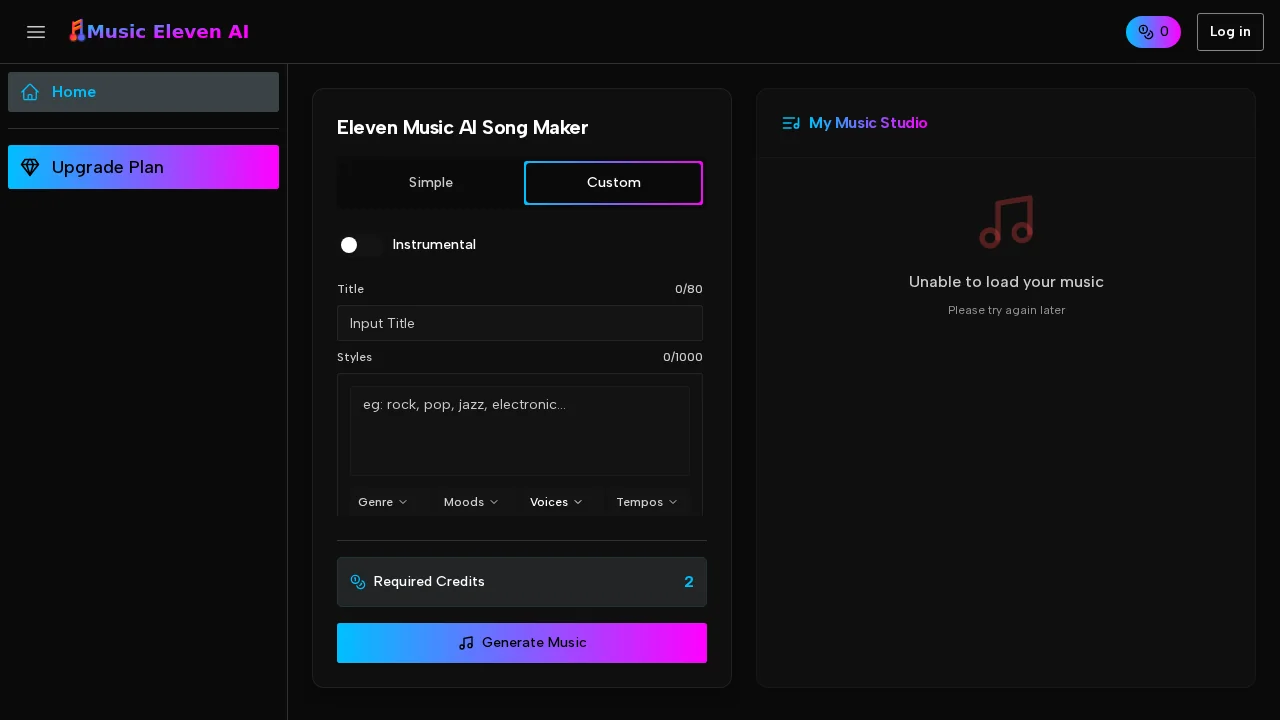Click the large music note in My Music Studio

pos(1006,221)
